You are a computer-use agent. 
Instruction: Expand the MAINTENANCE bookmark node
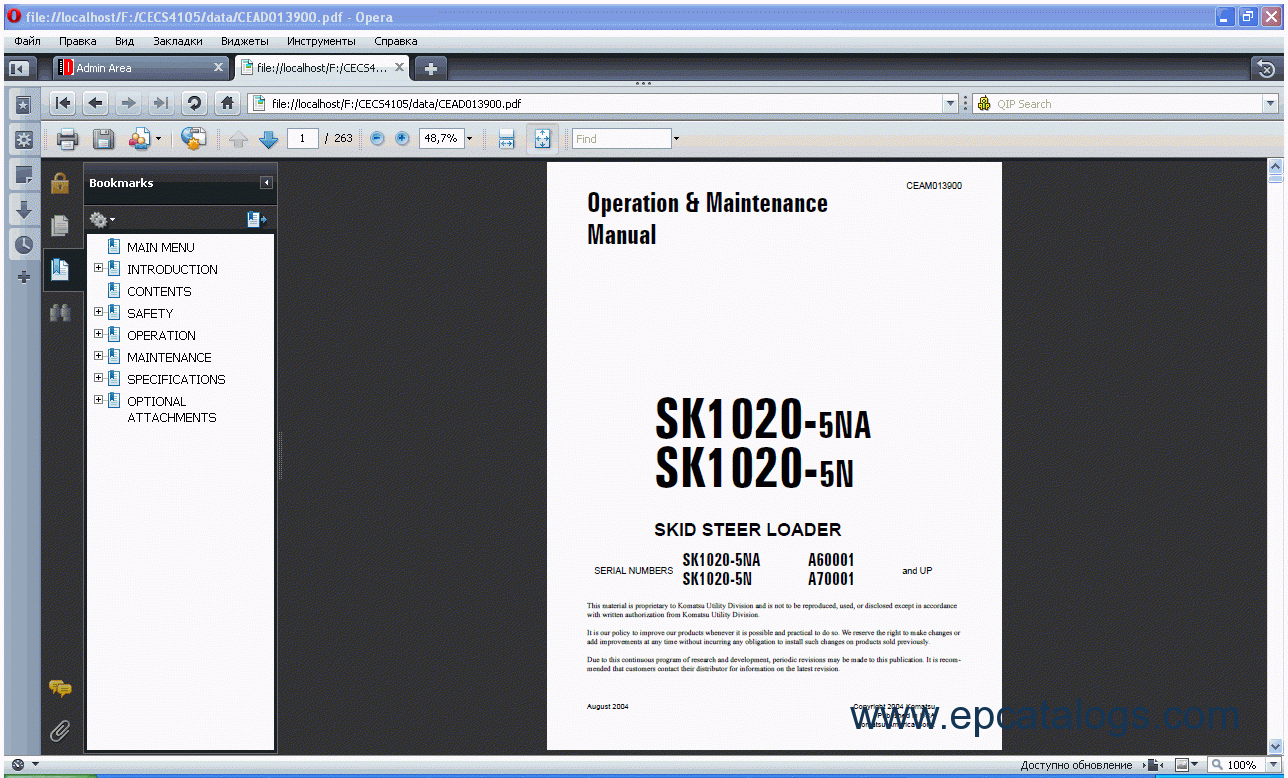point(99,357)
